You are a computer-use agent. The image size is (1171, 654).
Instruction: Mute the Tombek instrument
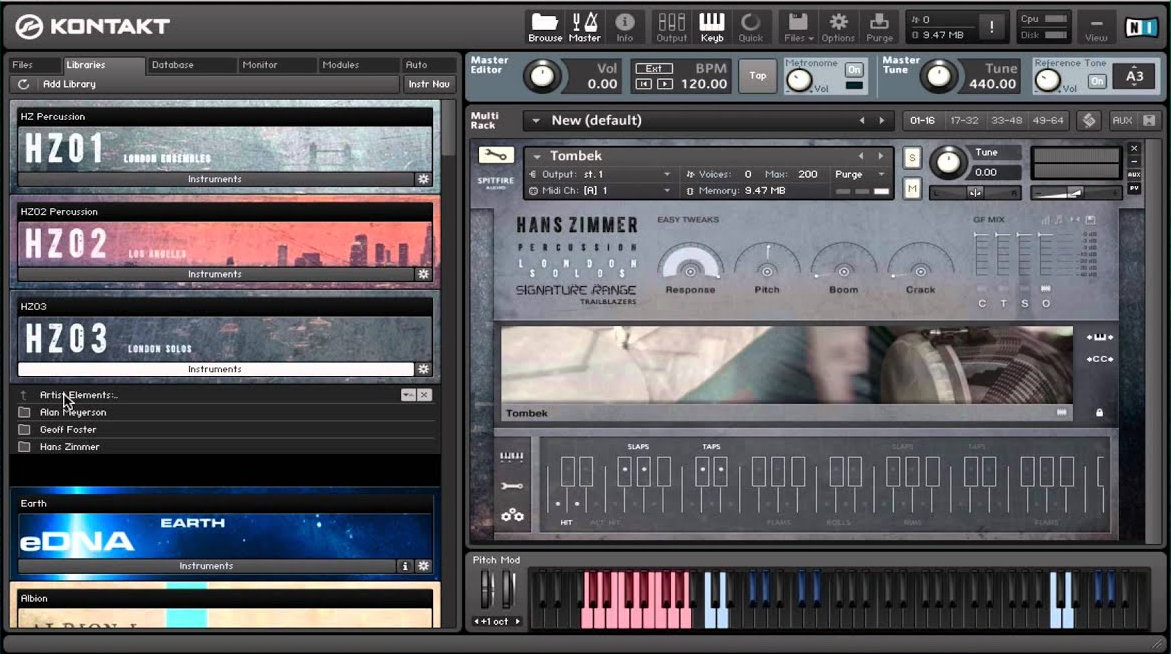[x=912, y=190]
